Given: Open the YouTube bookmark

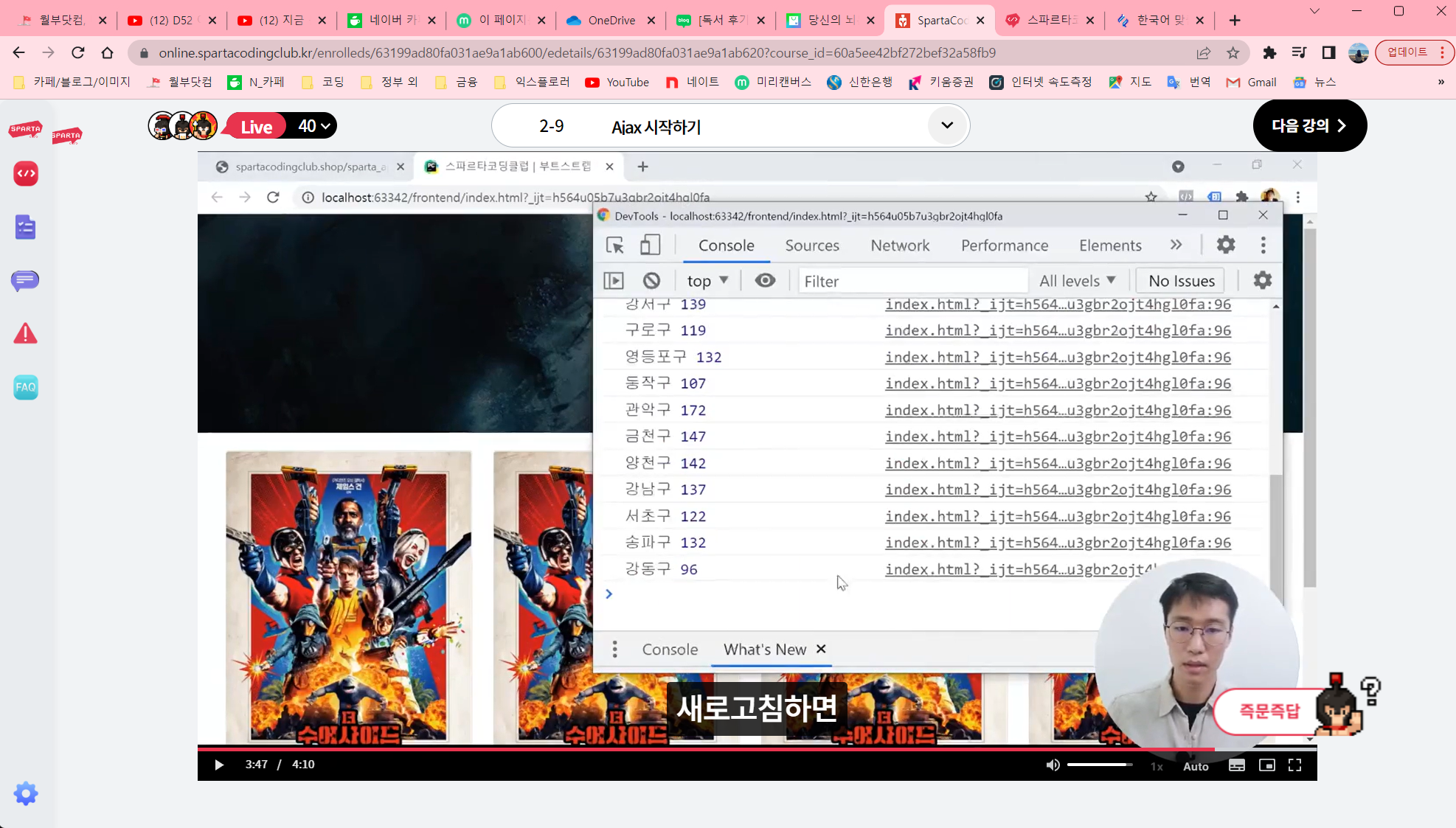Looking at the screenshot, I should tap(617, 82).
